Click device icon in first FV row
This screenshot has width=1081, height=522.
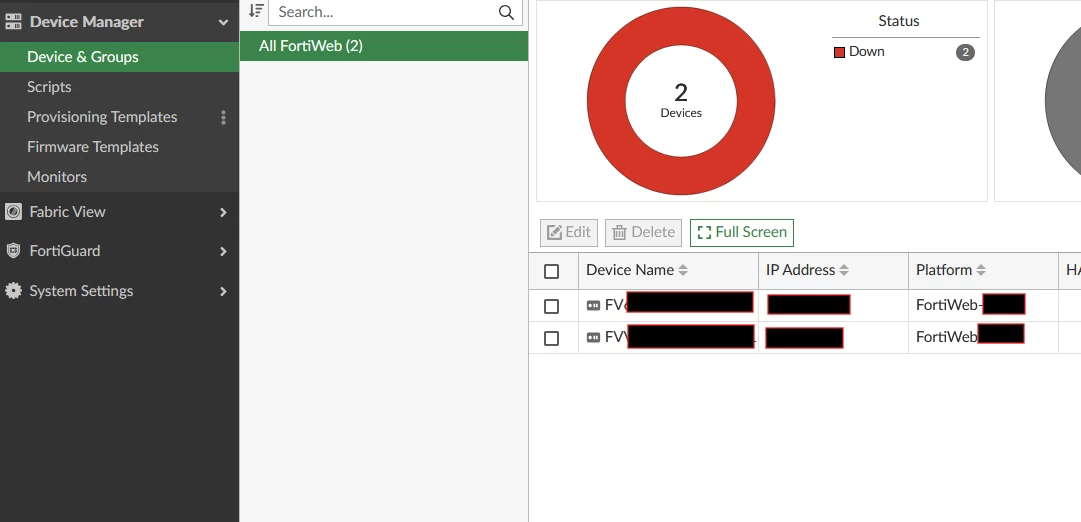pyautogui.click(x=593, y=305)
